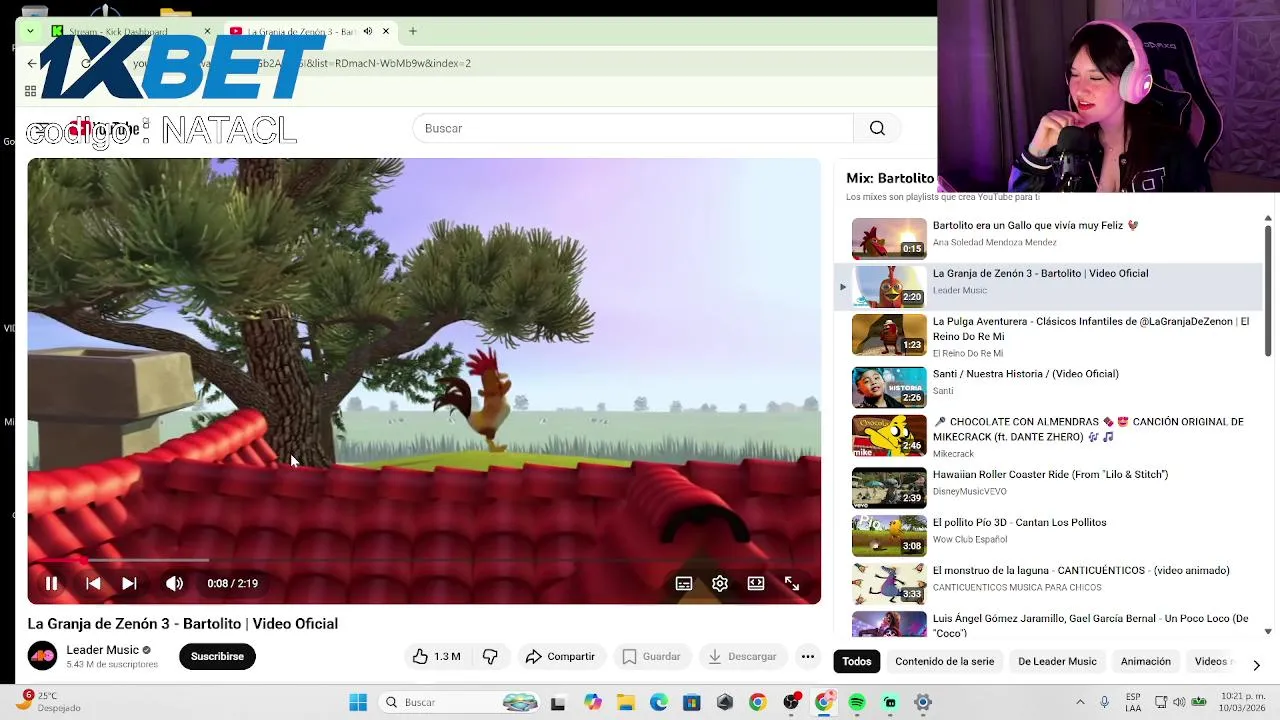The image size is (1280, 720).
Task: Open the Windows Start menu
Action: click(x=358, y=702)
